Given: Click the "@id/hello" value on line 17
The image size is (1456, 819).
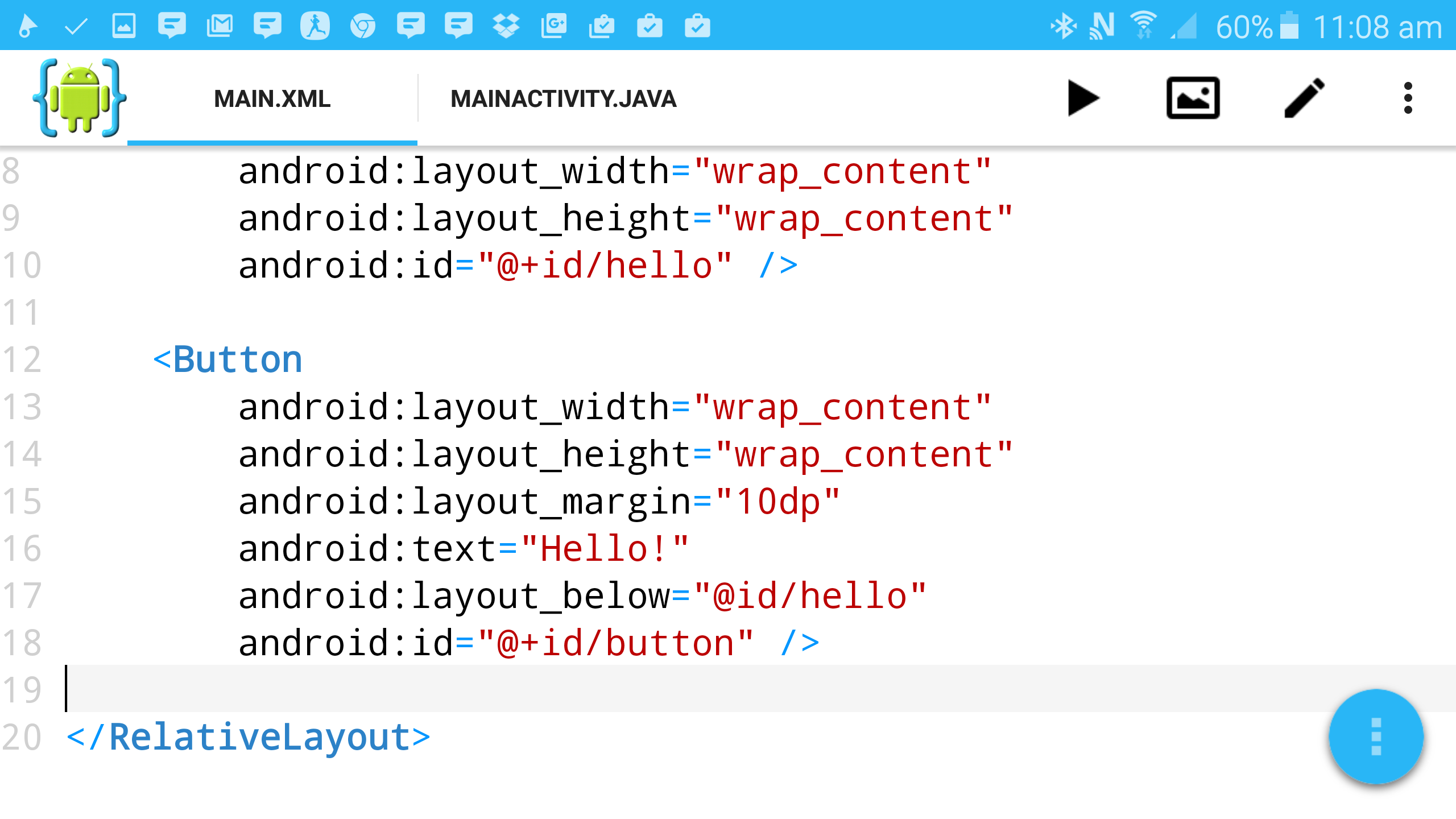Looking at the screenshot, I should click(x=810, y=595).
